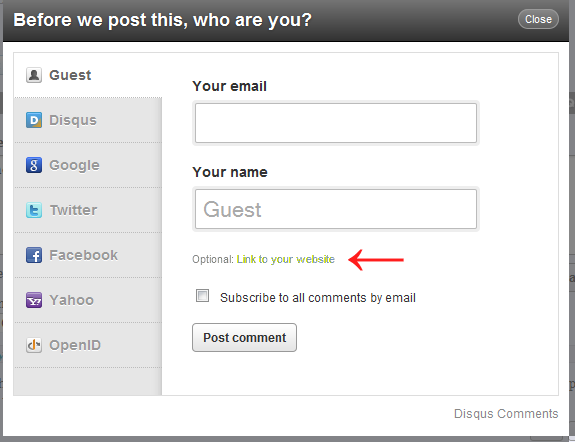This screenshot has height=442, width=575.
Task: Click the Twitter bird icon
Action: click(x=34, y=210)
